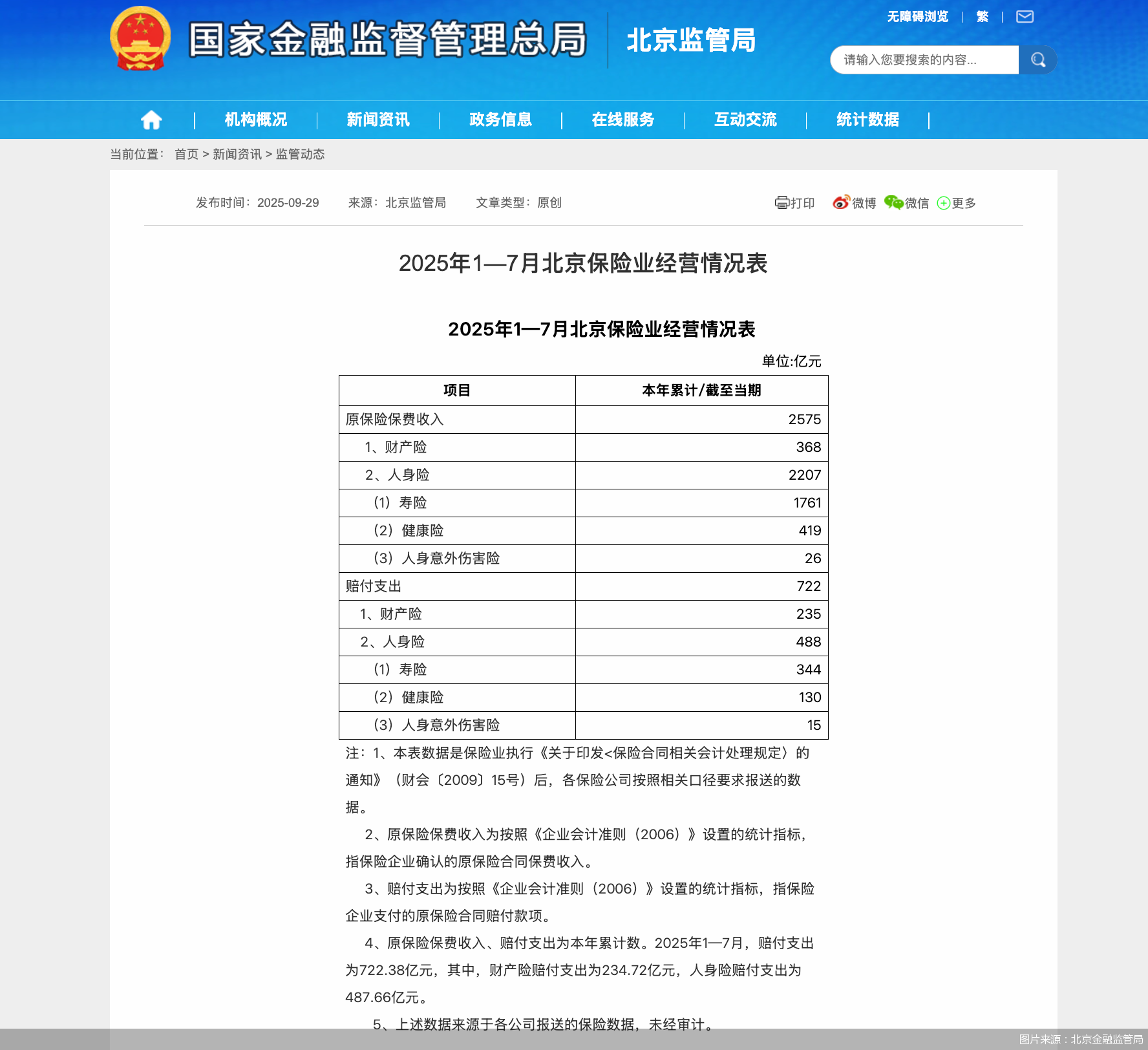Open the 在线服务 navigation item
Screen dimensions: 1148x1050
[622, 120]
